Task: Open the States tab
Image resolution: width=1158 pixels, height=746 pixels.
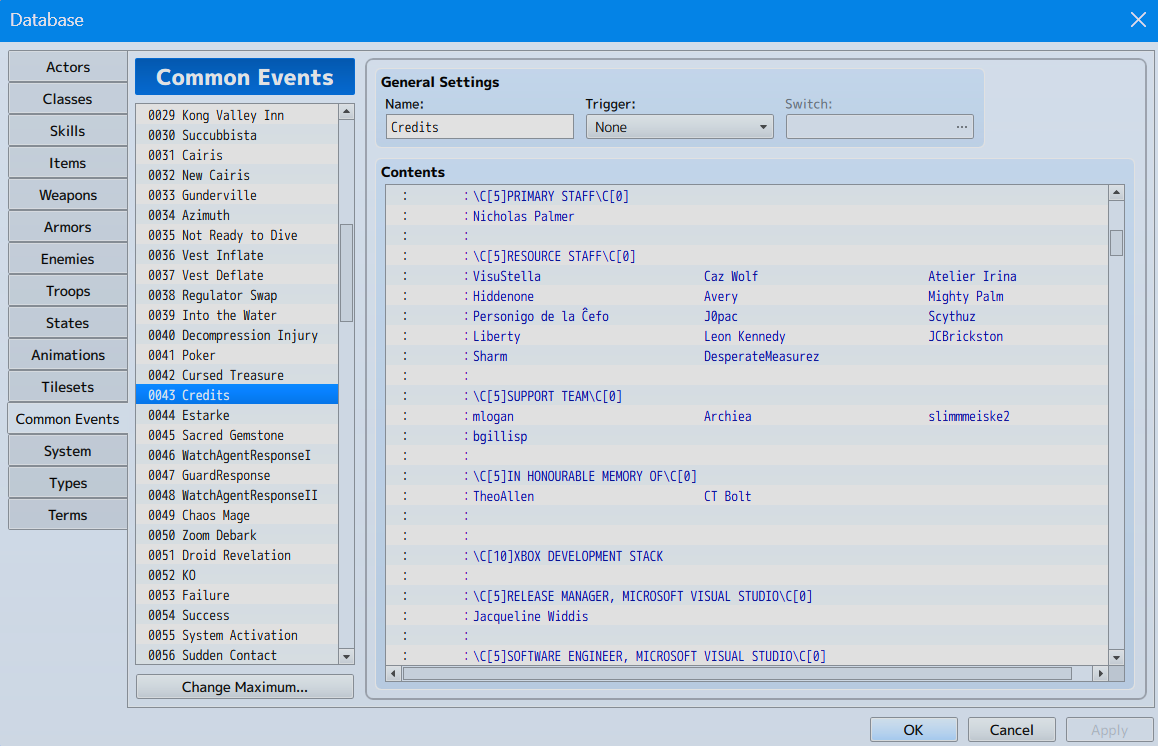Action: [x=67, y=323]
